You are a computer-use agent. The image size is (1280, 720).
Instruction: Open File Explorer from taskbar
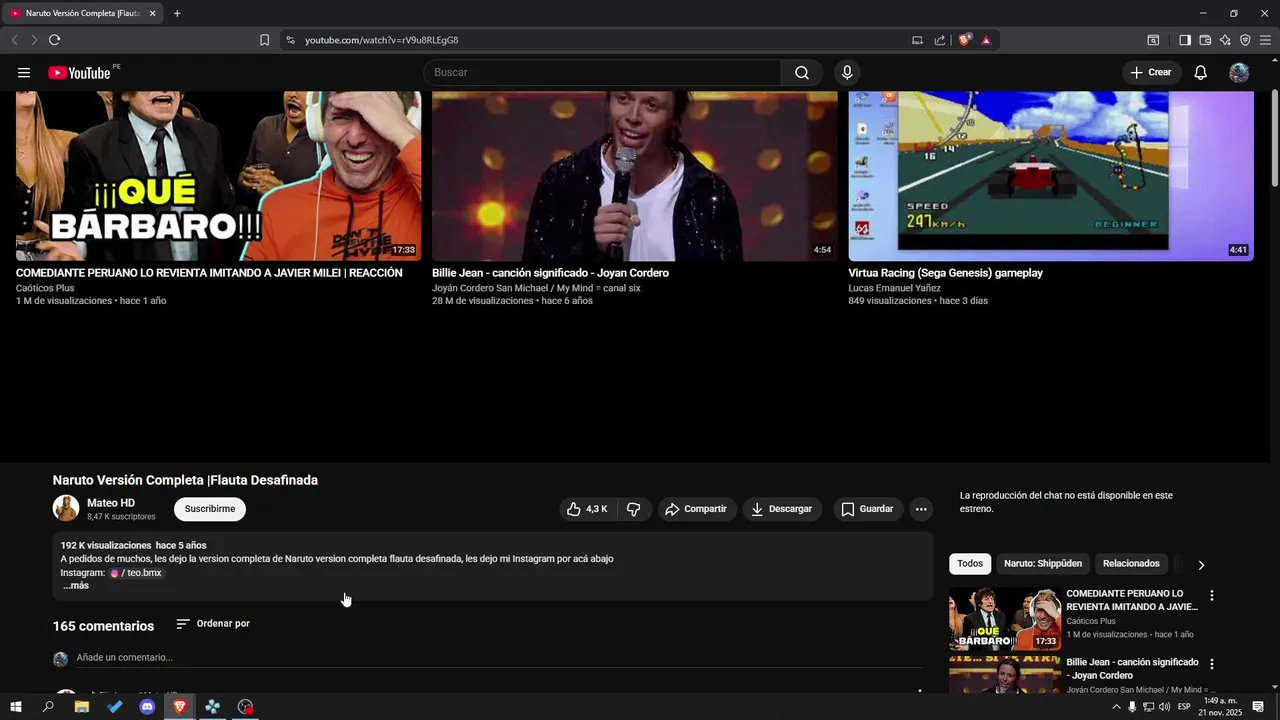click(x=82, y=707)
